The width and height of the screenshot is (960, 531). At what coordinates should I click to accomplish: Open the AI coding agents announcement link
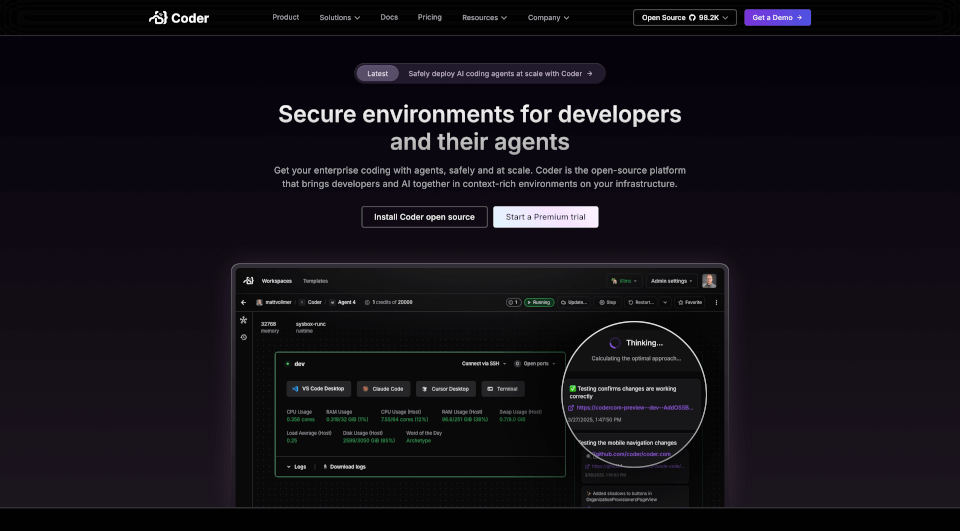coord(500,73)
